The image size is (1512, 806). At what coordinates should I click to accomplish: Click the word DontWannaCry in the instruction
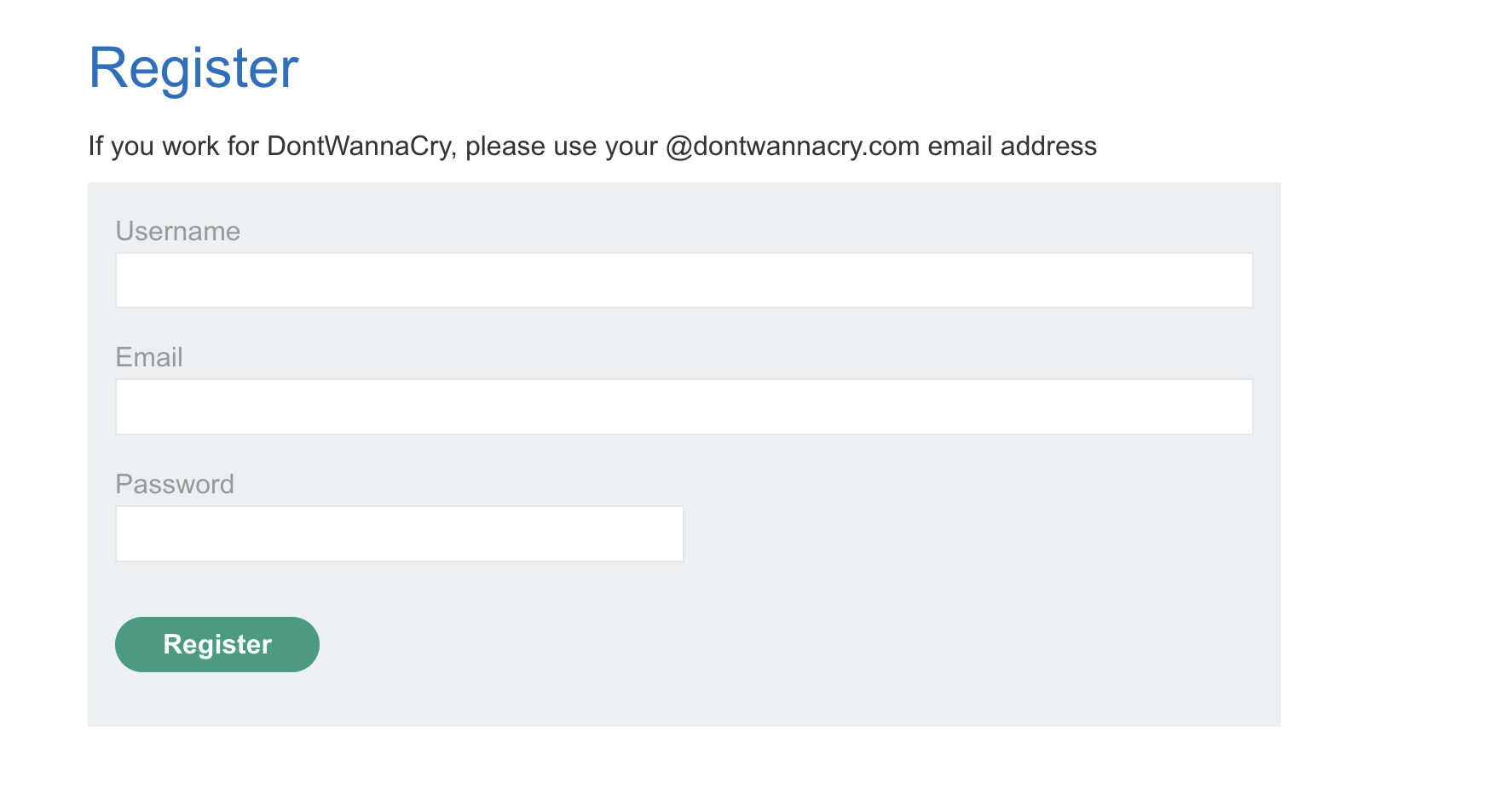(358, 146)
